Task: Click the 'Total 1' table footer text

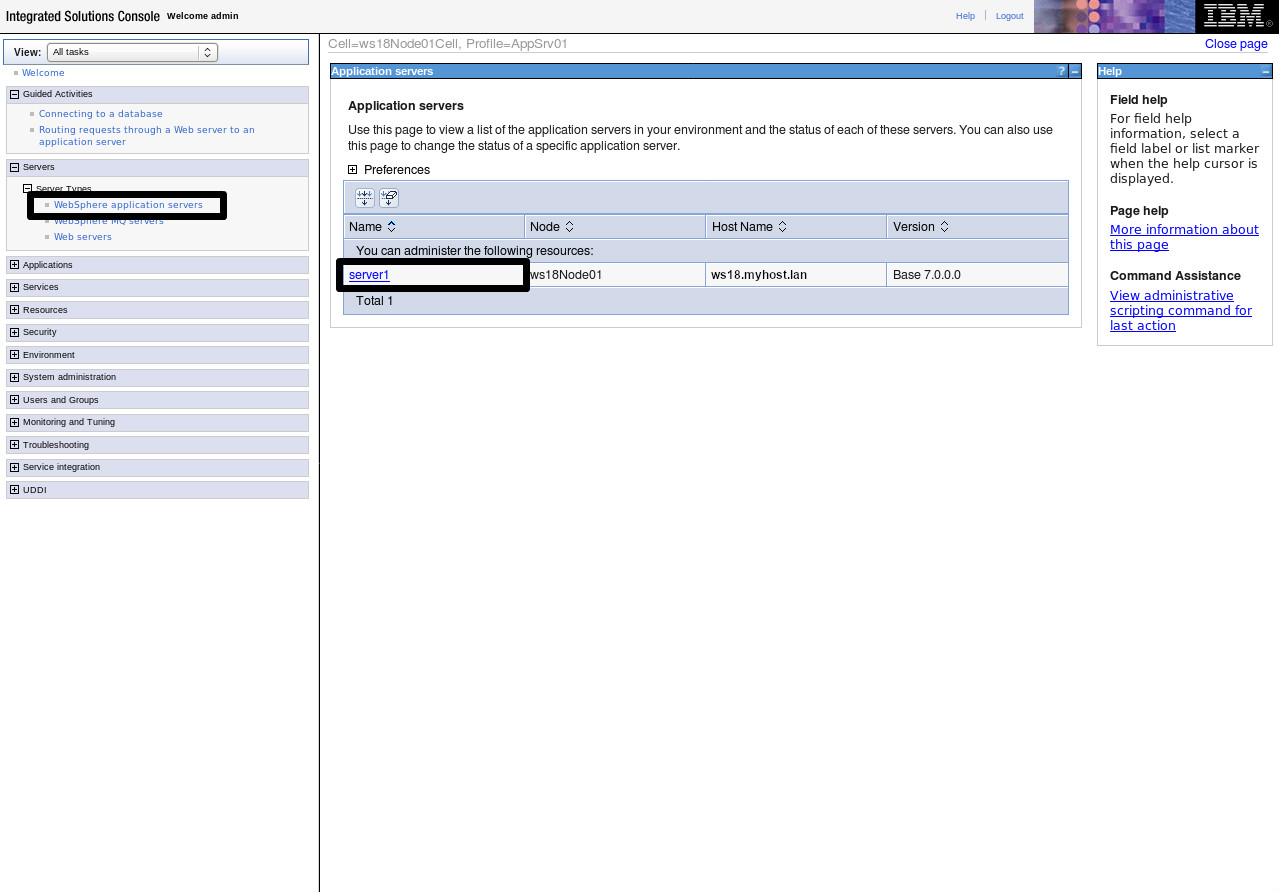Action: tap(375, 301)
